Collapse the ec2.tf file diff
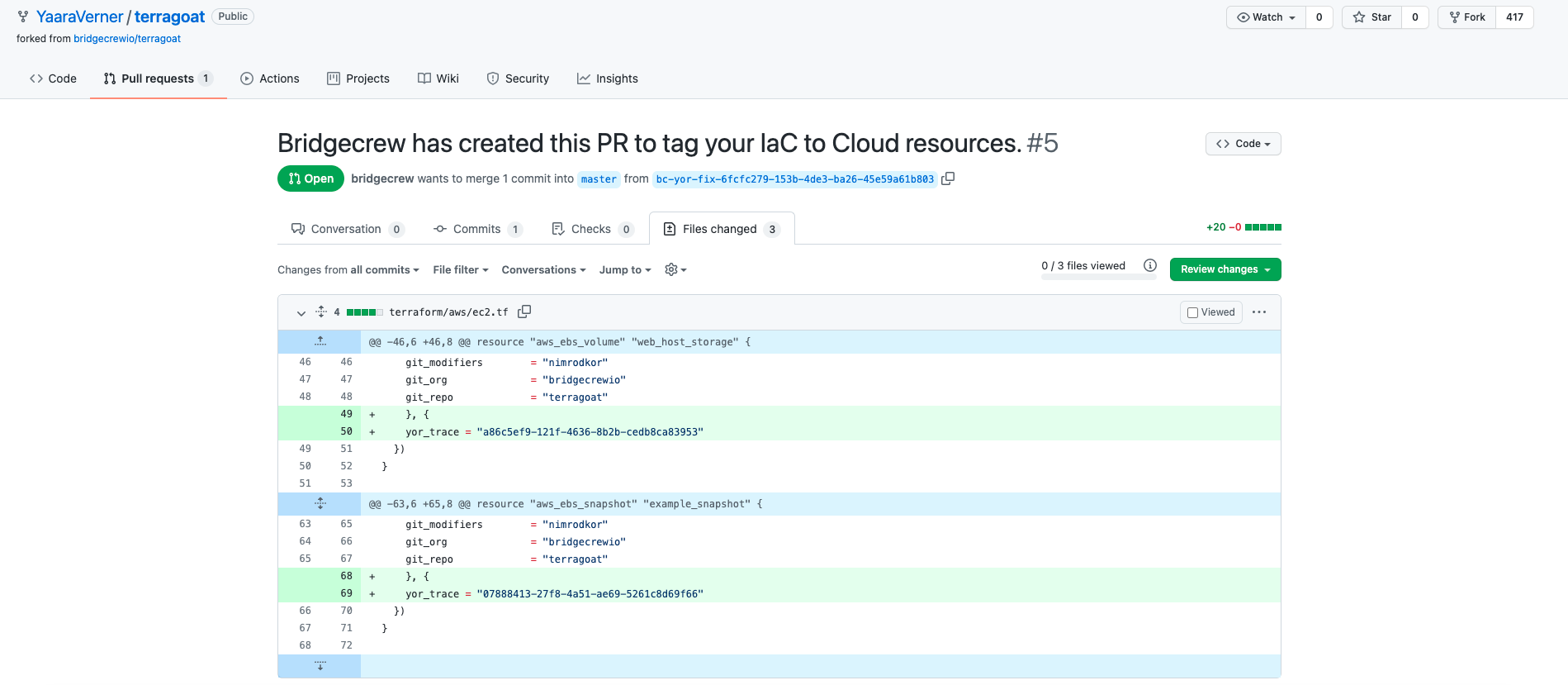1568x685 pixels. [x=301, y=312]
